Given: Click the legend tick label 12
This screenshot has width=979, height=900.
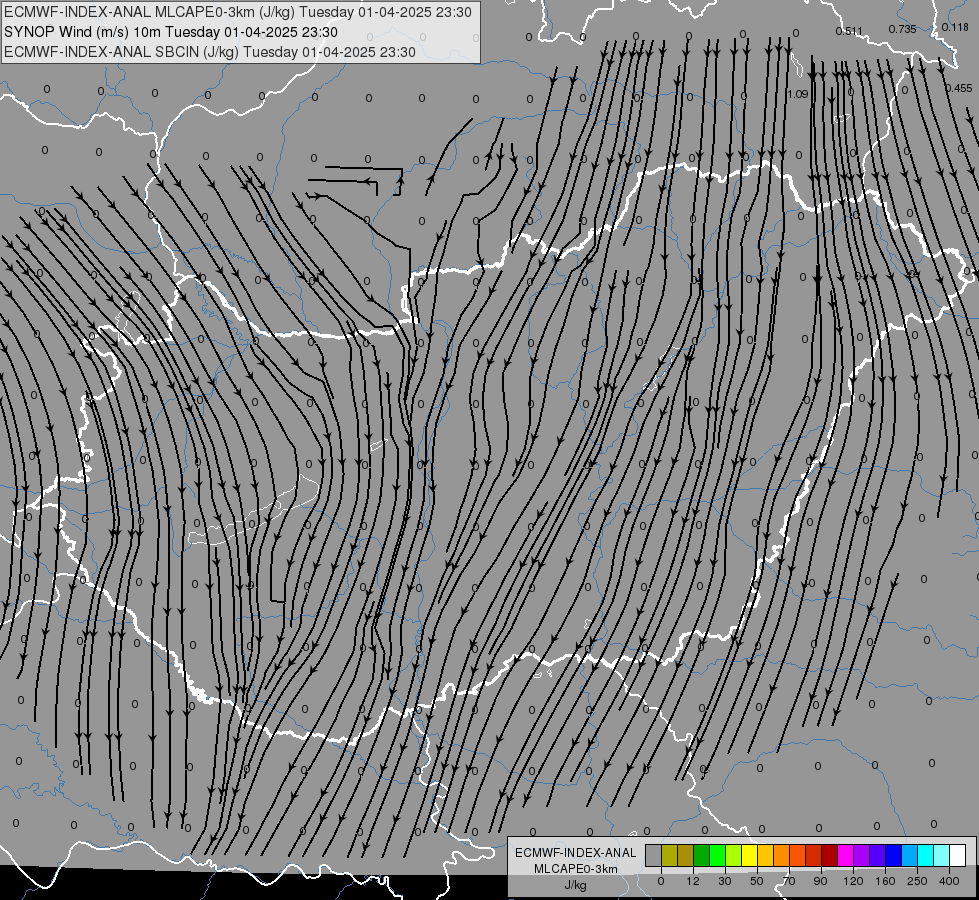Looking at the screenshot, I should [692, 881].
